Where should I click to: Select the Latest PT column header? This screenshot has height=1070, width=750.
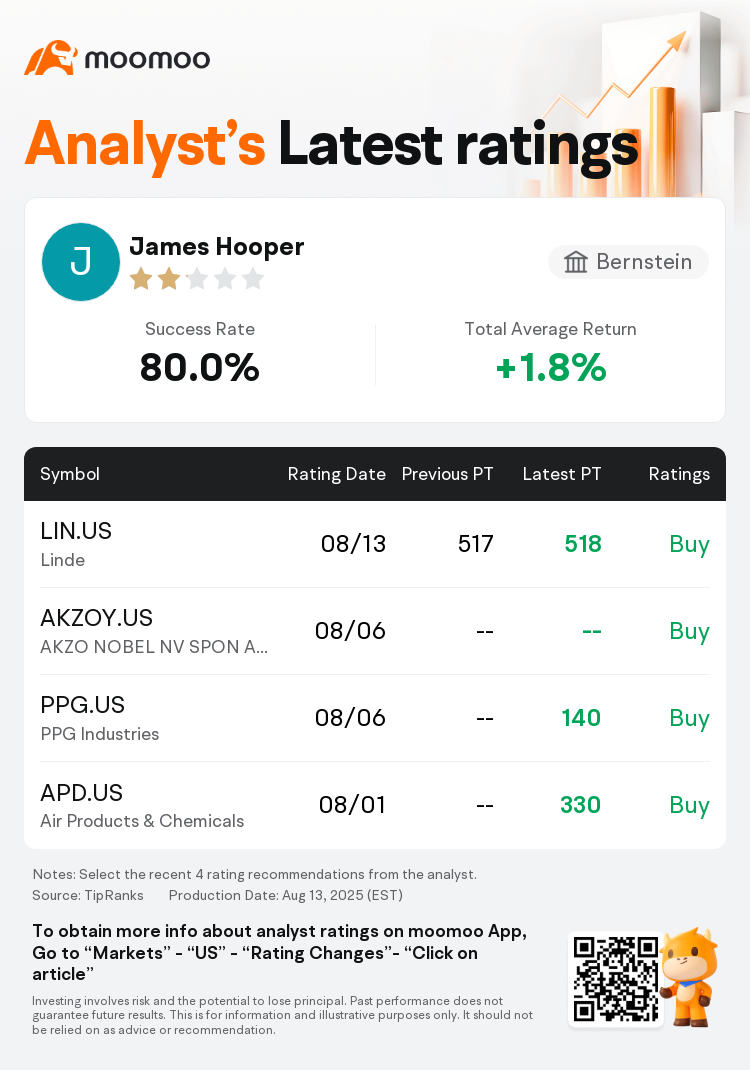coord(562,474)
